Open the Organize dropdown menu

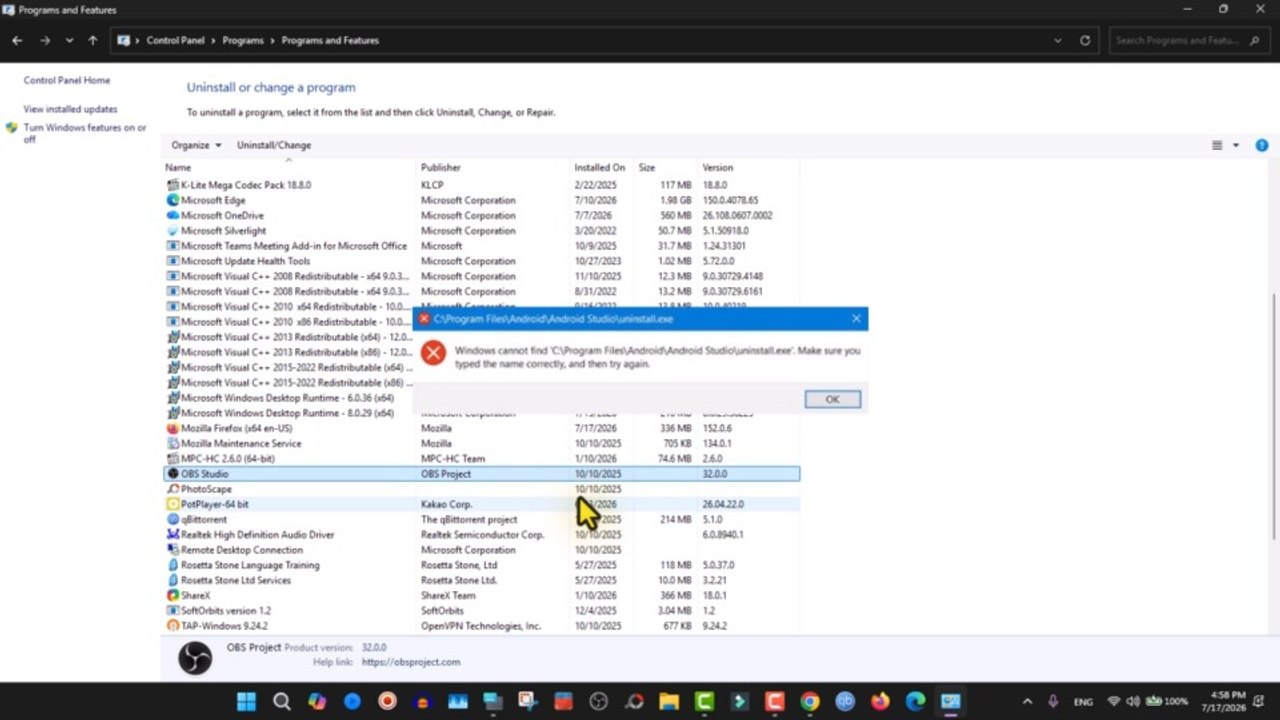(196, 145)
